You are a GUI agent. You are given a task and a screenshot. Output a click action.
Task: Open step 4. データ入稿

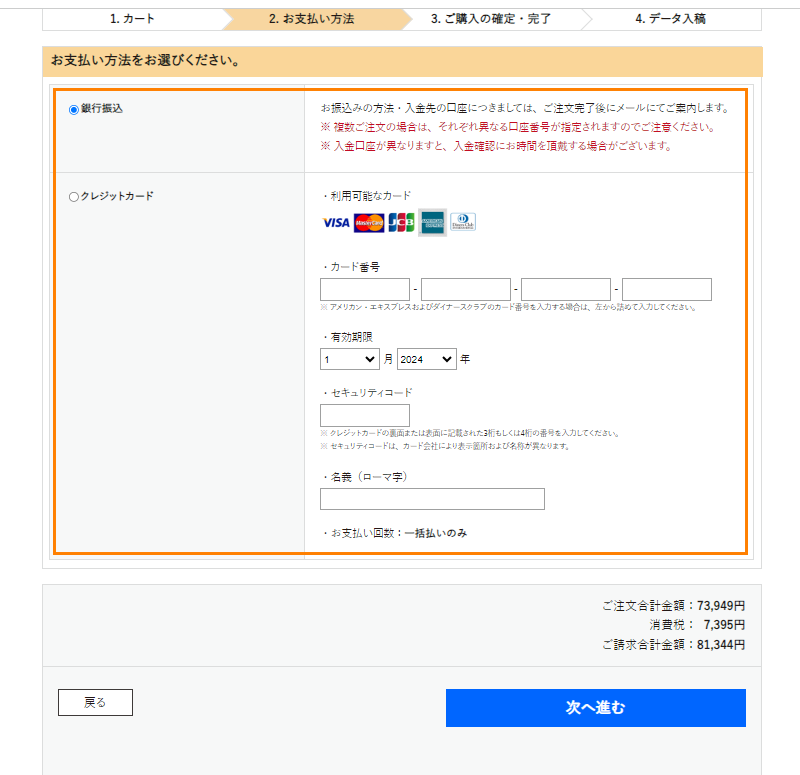[x=670, y=18]
